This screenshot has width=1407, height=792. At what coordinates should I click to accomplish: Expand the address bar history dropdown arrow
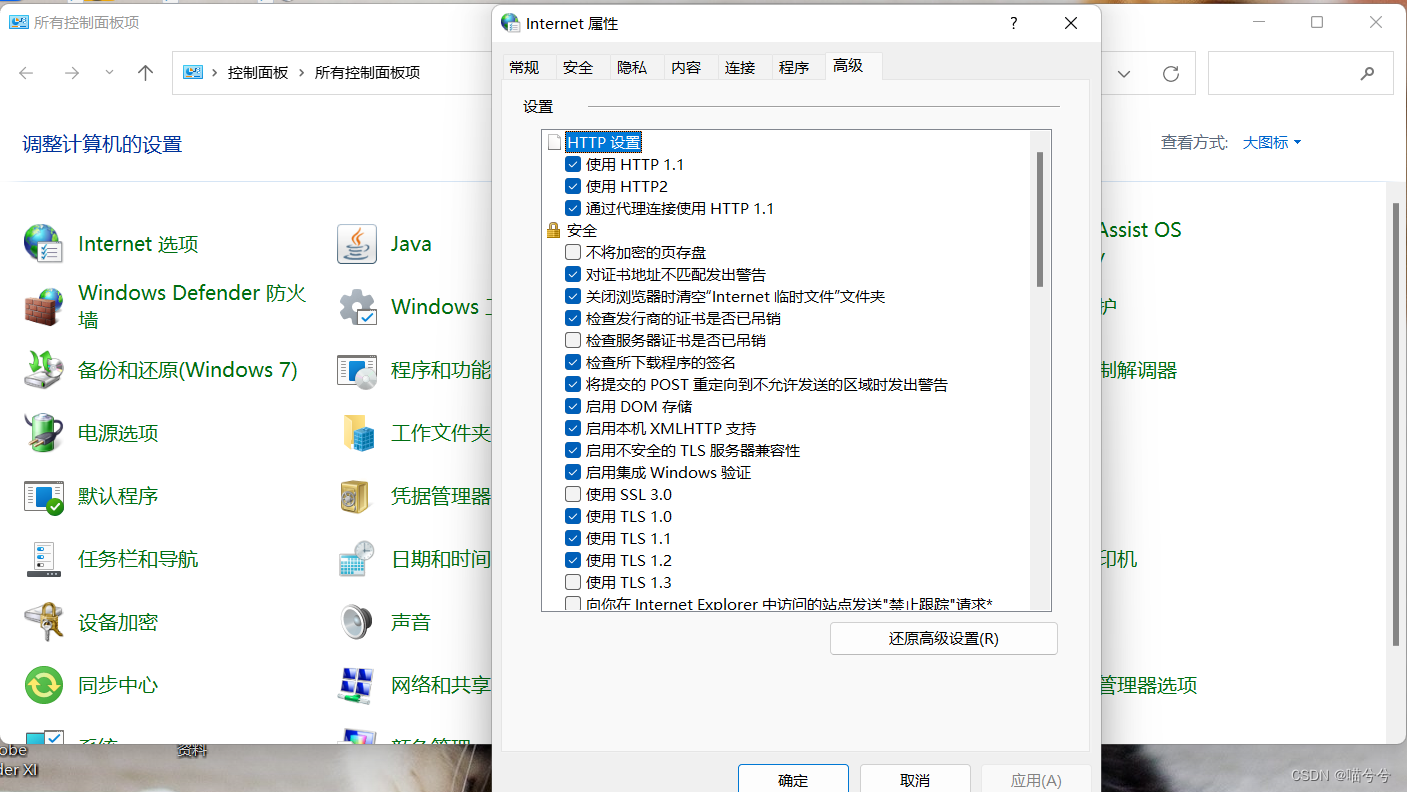point(1124,74)
